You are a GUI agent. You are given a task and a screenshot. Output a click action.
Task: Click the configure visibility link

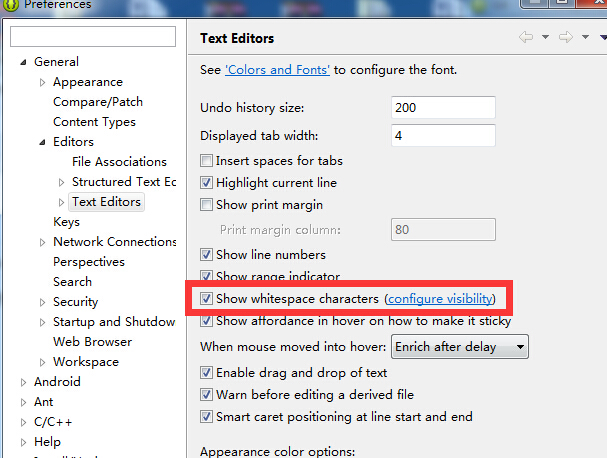[440, 299]
